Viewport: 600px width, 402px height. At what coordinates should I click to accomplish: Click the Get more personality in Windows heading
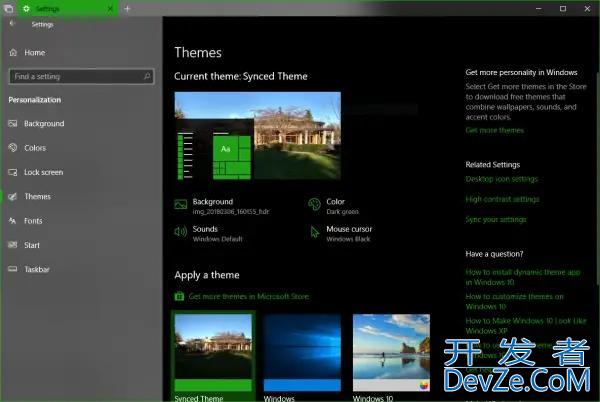521,72
